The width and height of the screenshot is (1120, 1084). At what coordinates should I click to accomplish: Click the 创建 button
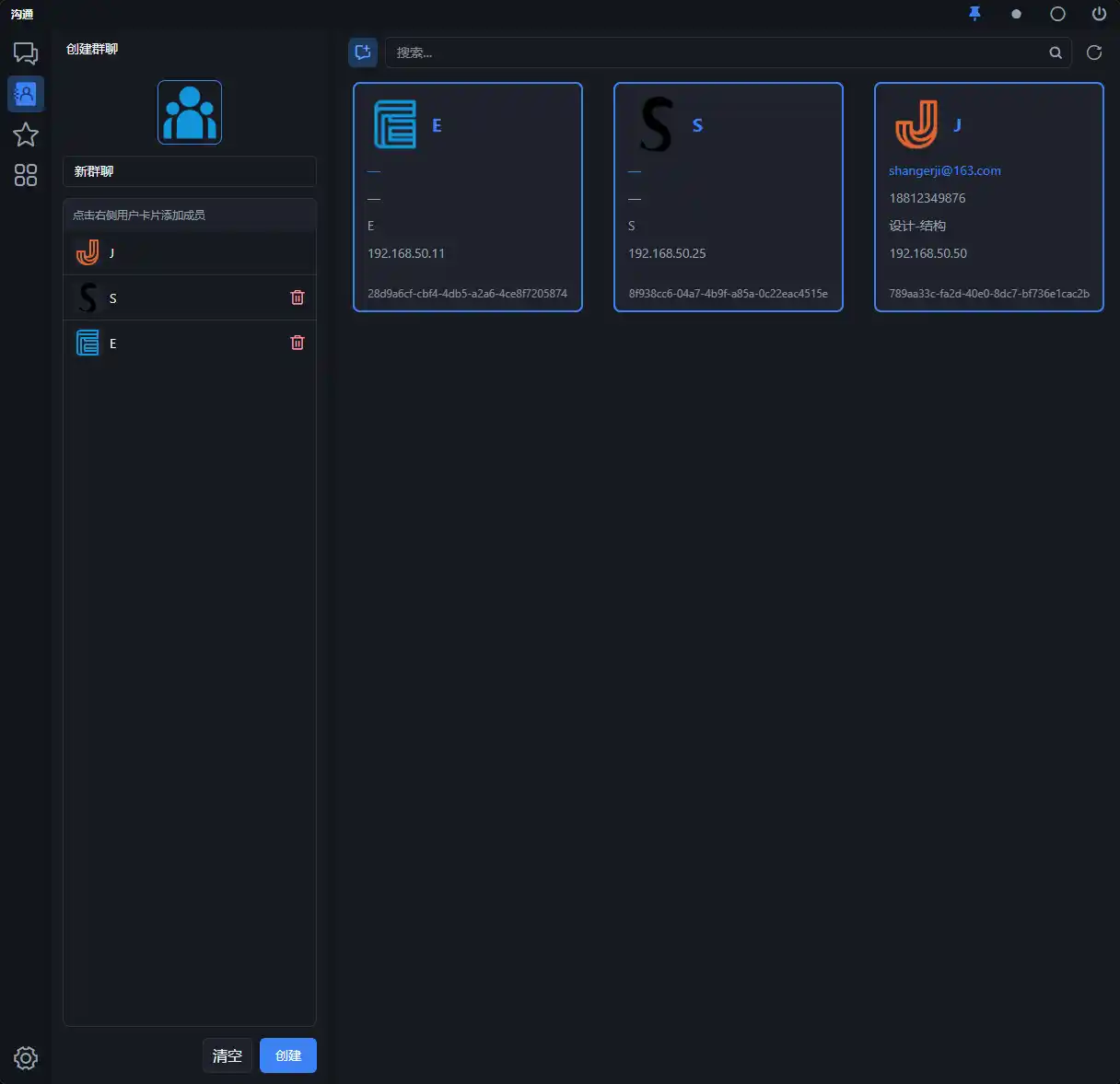point(288,1055)
